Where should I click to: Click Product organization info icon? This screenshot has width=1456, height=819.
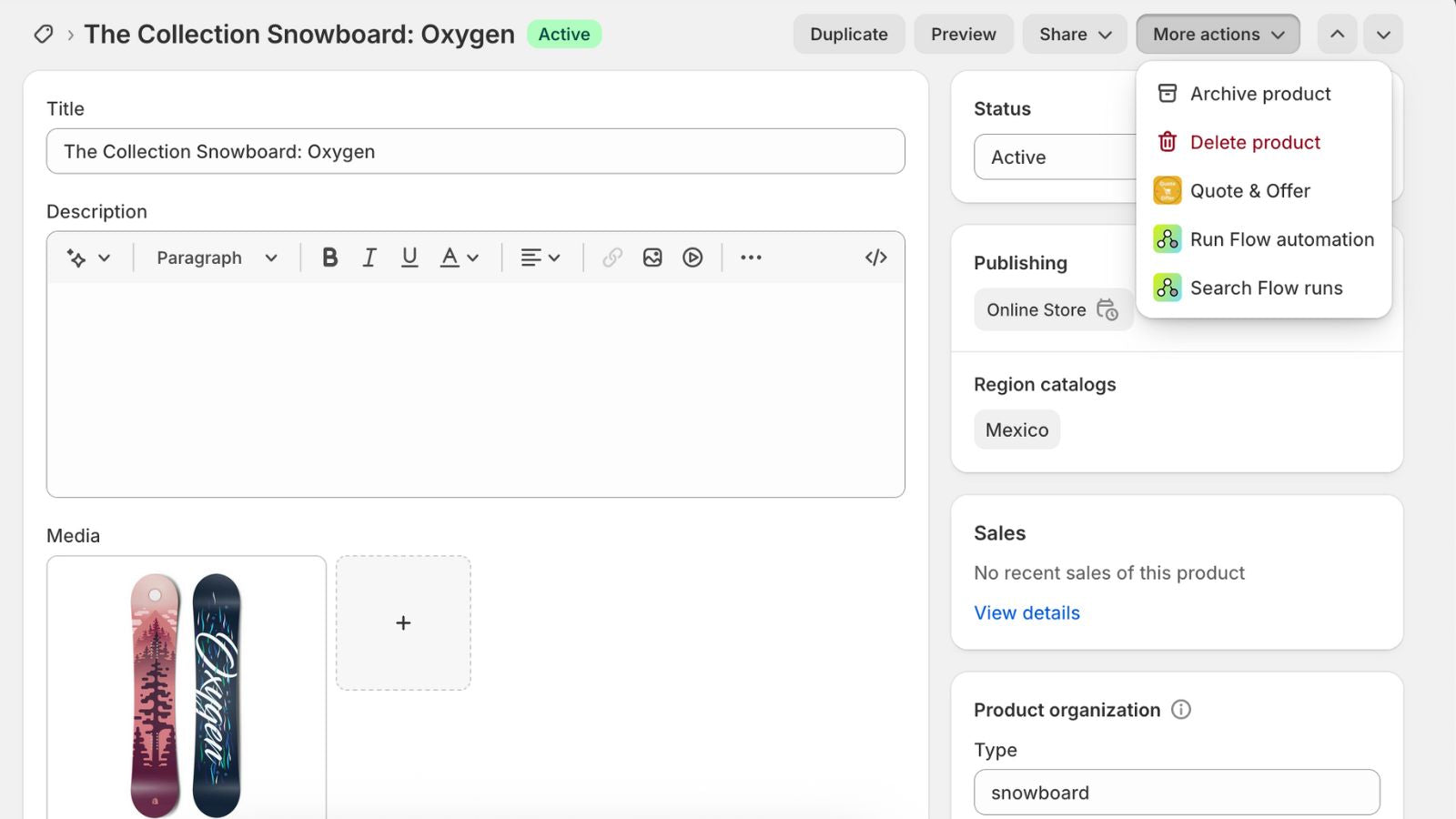(1180, 710)
